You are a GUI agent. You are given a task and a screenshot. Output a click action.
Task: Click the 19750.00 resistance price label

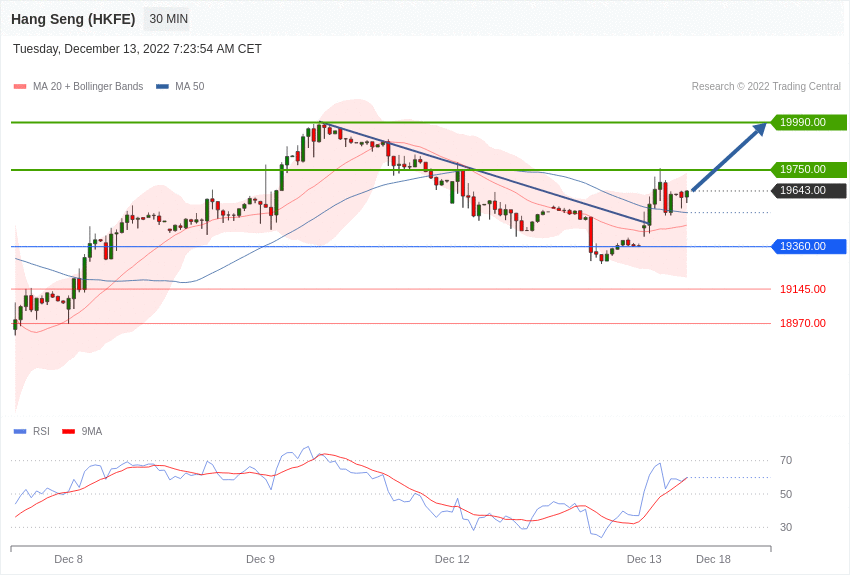[x=809, y=170]
